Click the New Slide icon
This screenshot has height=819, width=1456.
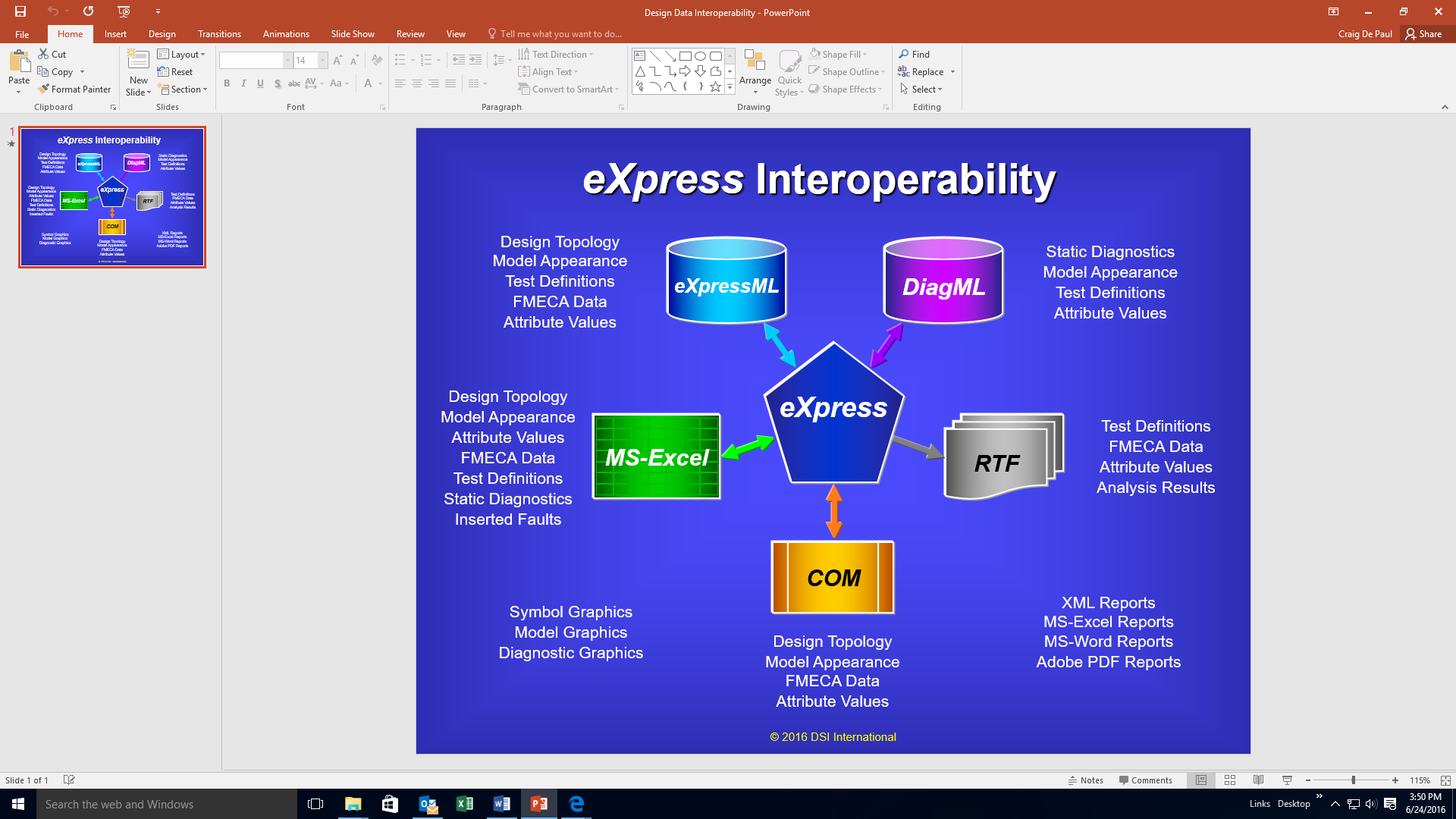(138, 60)
